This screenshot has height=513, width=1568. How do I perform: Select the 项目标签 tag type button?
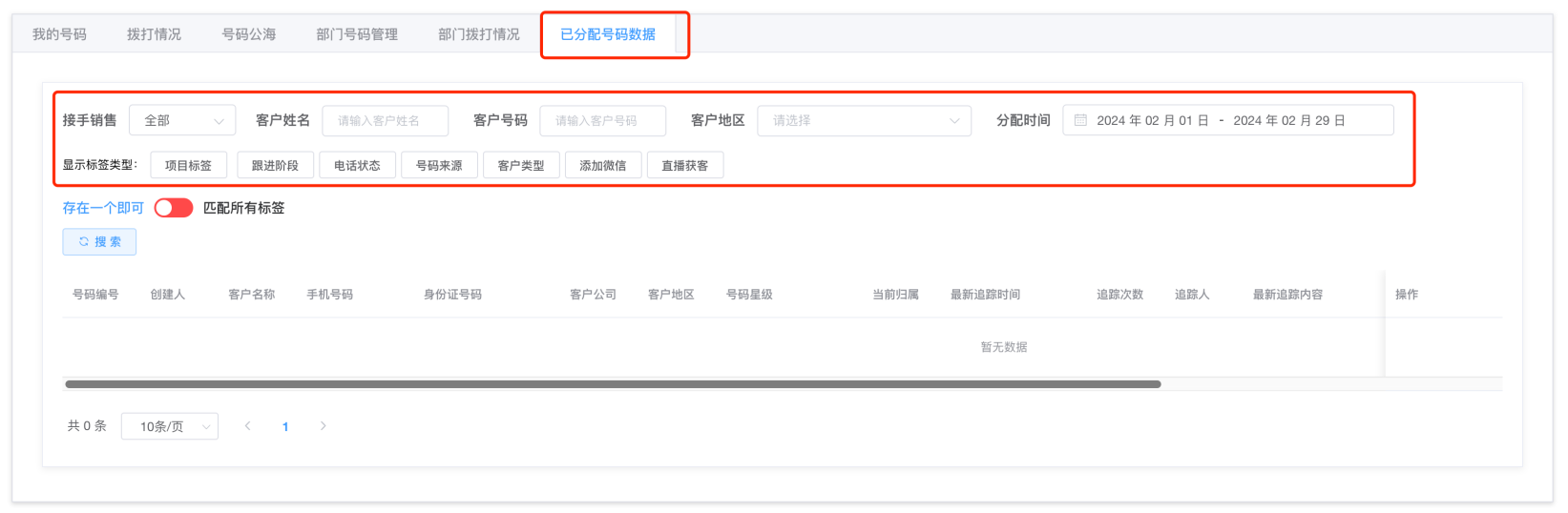[x=188, y=165]
